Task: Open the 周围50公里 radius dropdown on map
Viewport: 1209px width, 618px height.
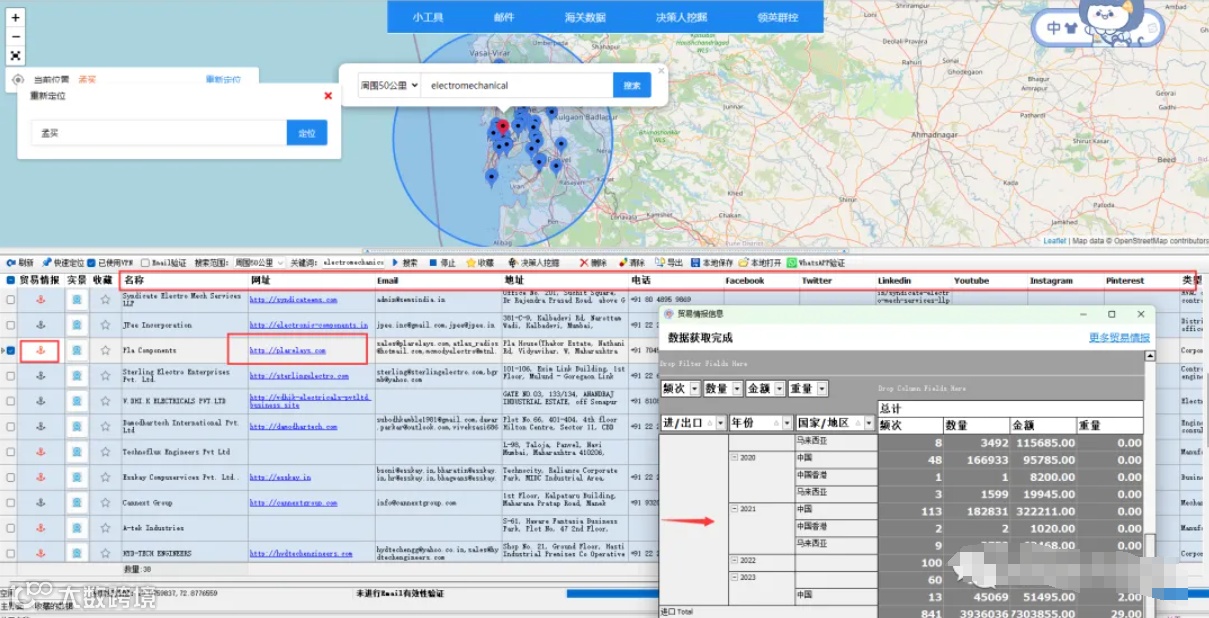Action: (x=389, y=86)
